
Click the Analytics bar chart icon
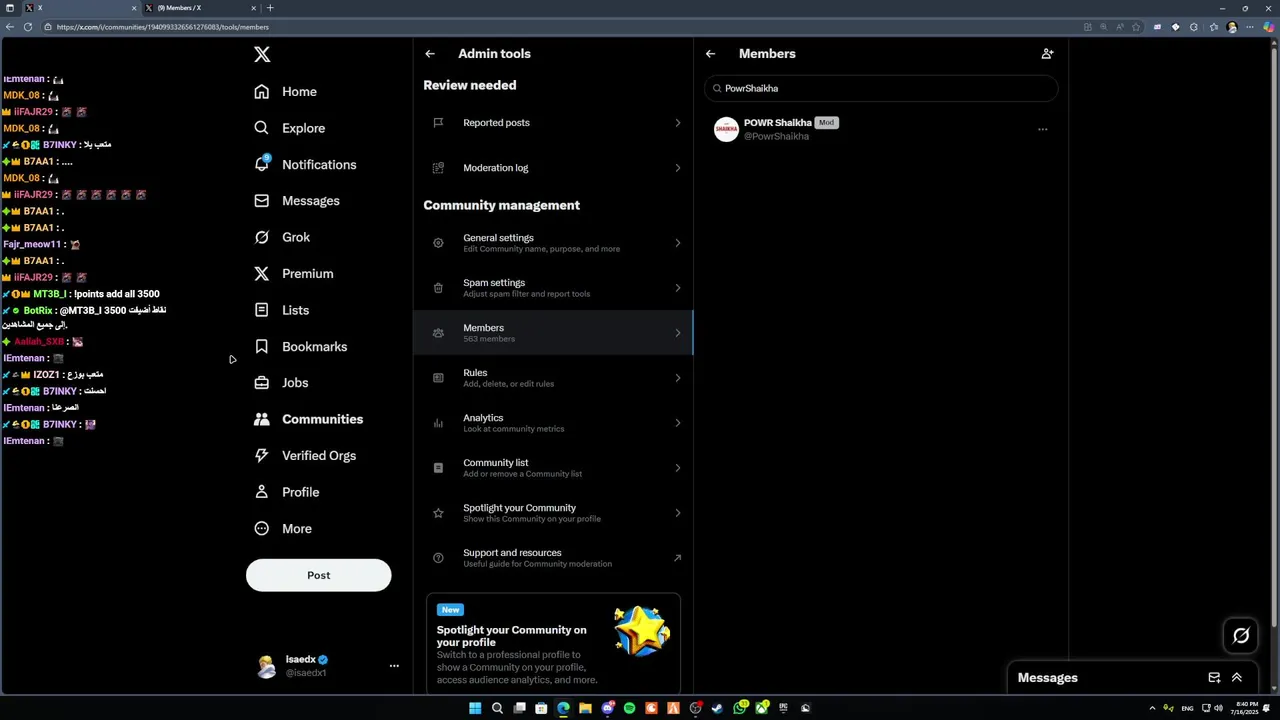[438, 423]
